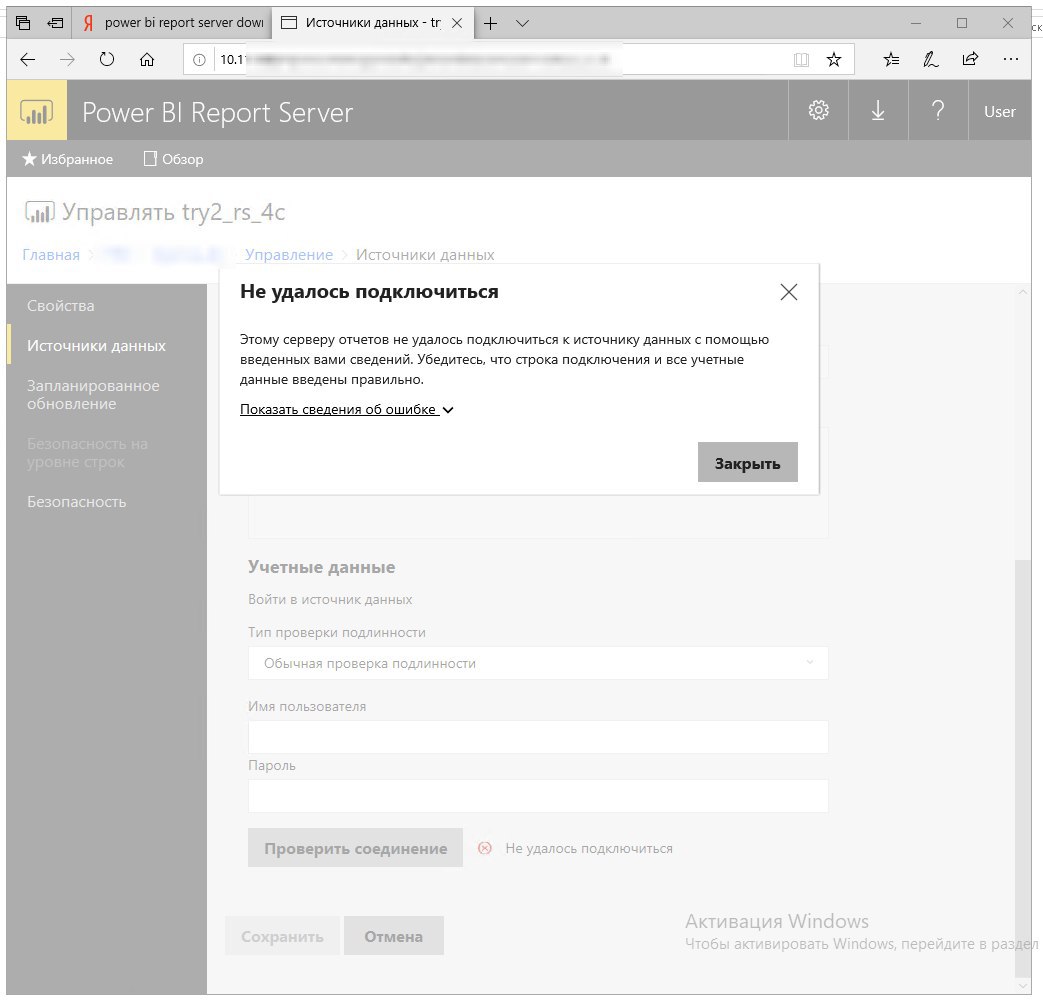
Task: Open browser favorites hub
Action: point(891,60)
